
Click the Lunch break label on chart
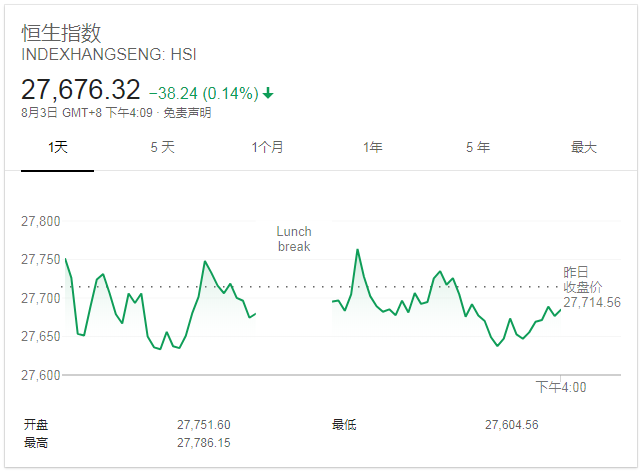coord(294,239)
